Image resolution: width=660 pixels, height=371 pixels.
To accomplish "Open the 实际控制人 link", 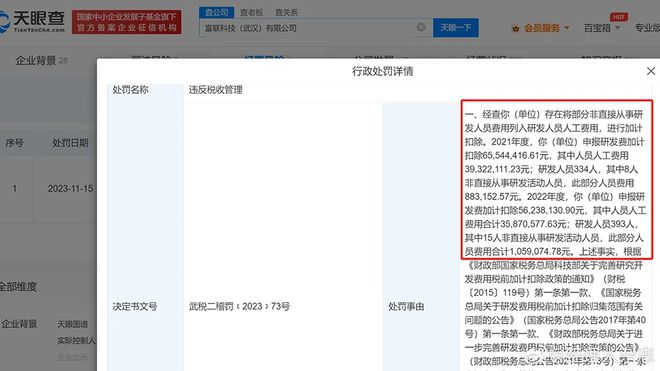I will point(76,340).
